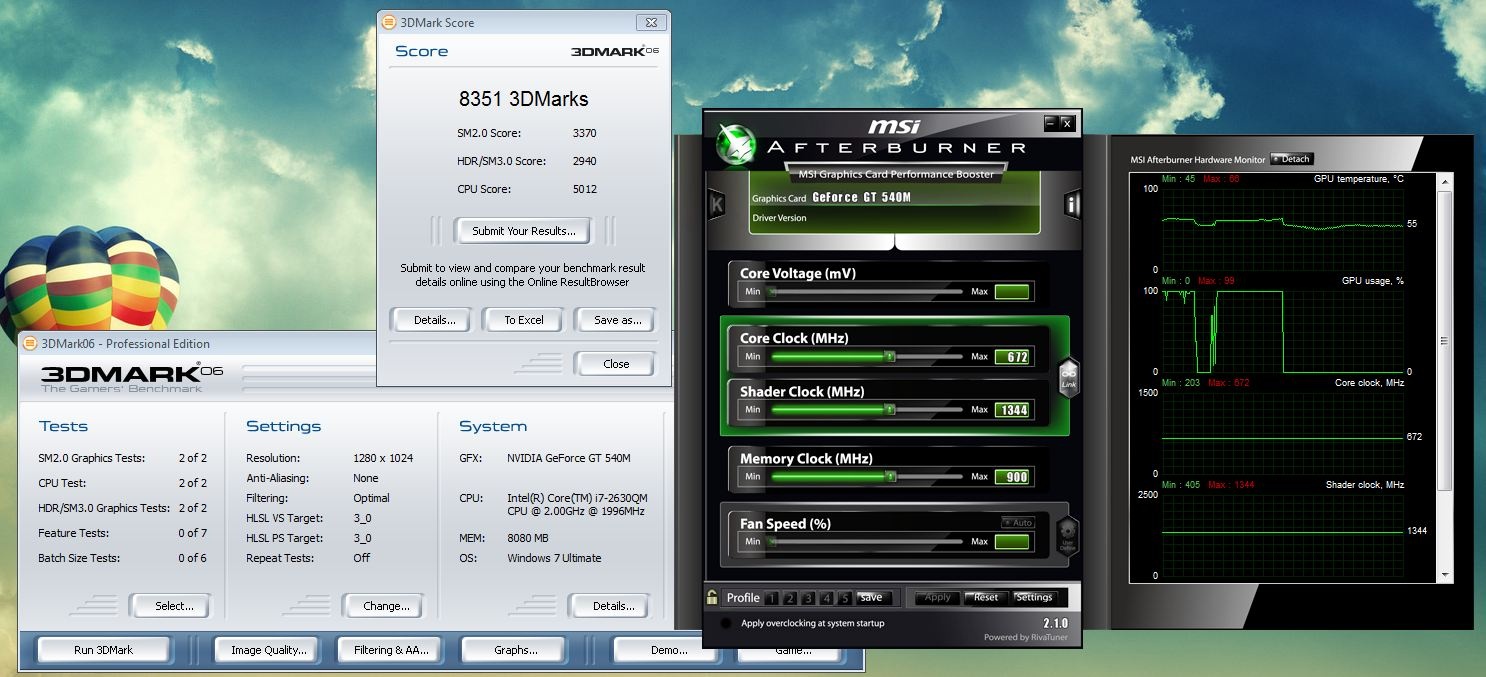This screenshot has height=677, width=1486.
Task: Click the Save as... button
Action: (x=617, y=320)
